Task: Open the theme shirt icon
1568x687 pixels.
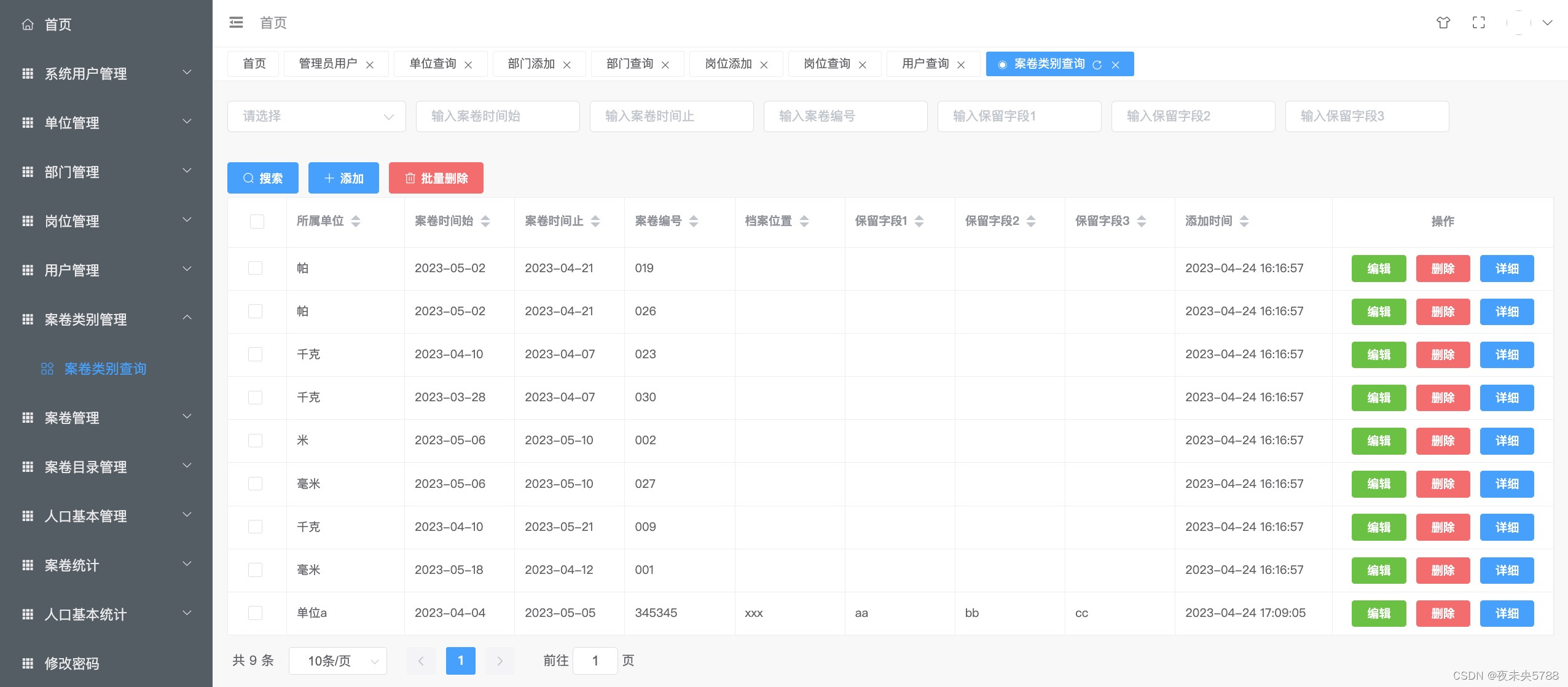Action: click(1443, 23)
